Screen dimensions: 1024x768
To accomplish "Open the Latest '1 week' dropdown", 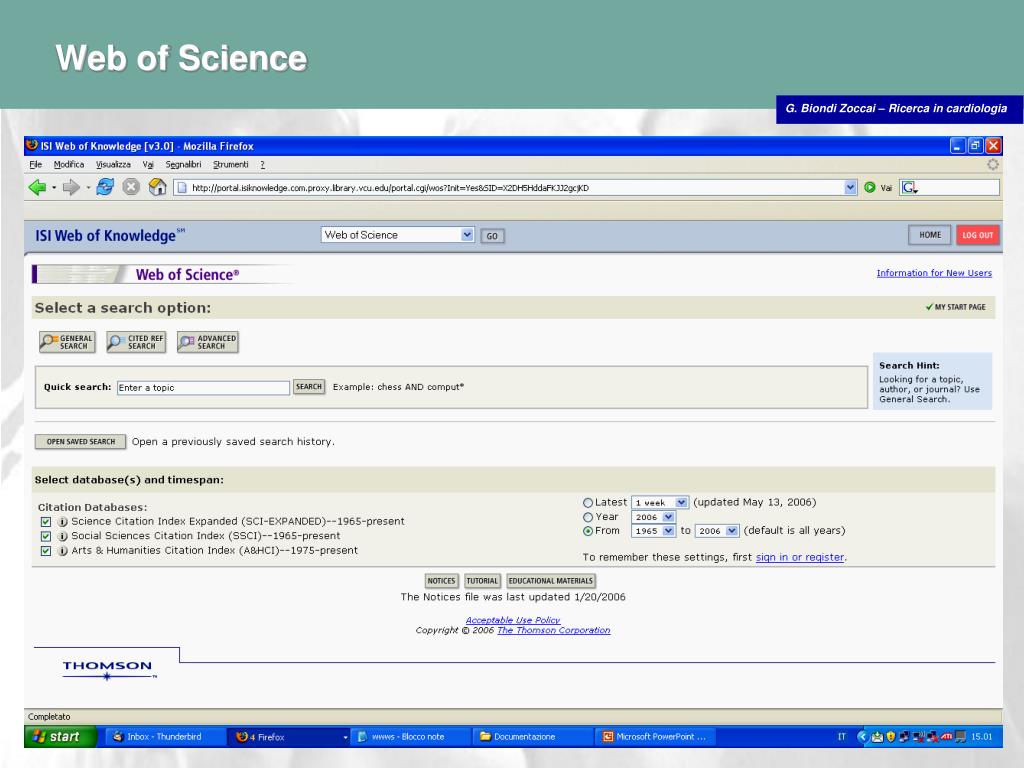I will tap(660, 502).
